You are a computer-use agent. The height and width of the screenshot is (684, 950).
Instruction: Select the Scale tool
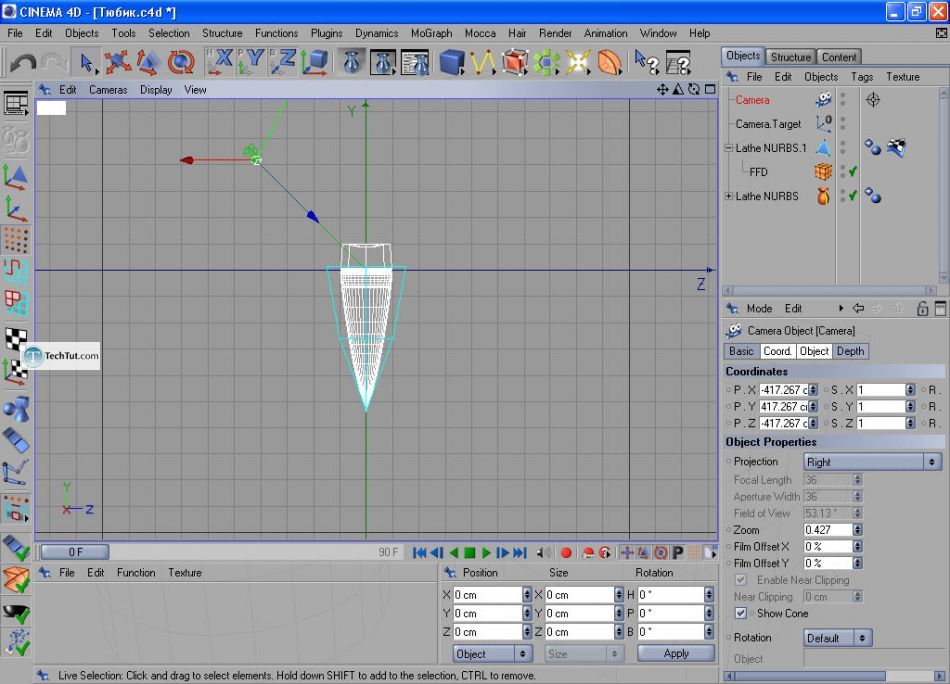148,62
